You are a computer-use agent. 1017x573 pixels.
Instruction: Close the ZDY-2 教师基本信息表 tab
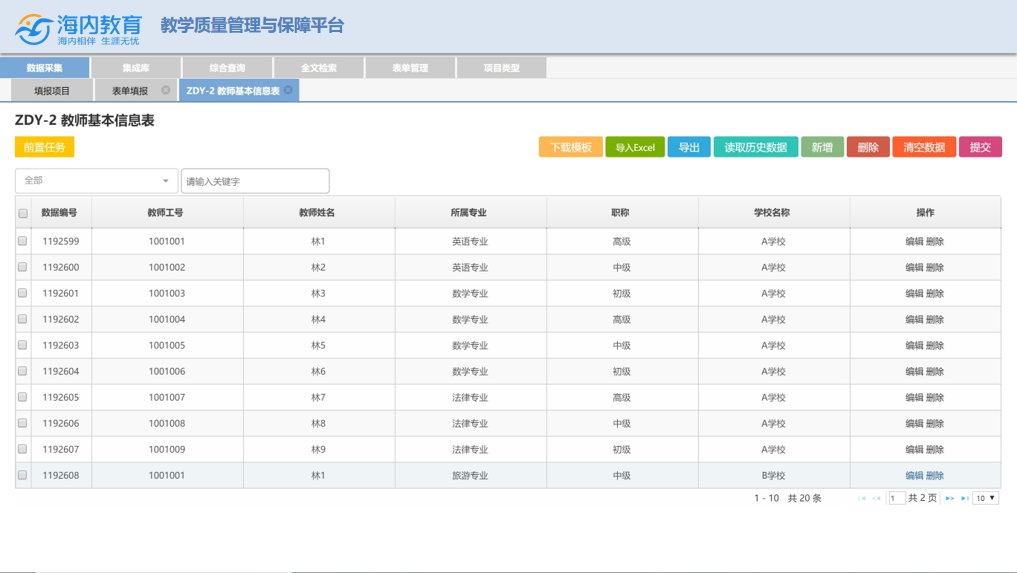(288, 90)
